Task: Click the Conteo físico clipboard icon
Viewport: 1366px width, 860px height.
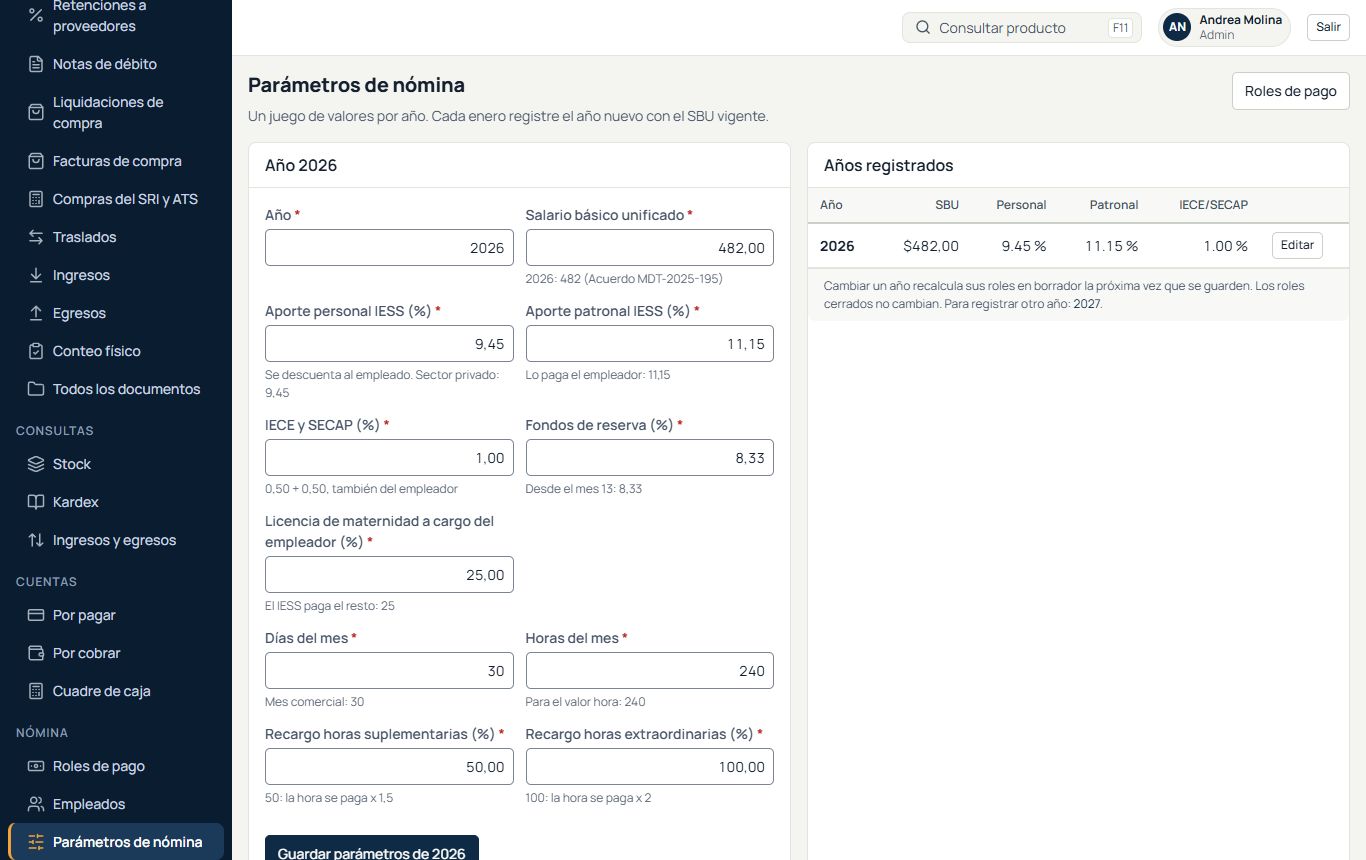Action: (x=36, y=351)
